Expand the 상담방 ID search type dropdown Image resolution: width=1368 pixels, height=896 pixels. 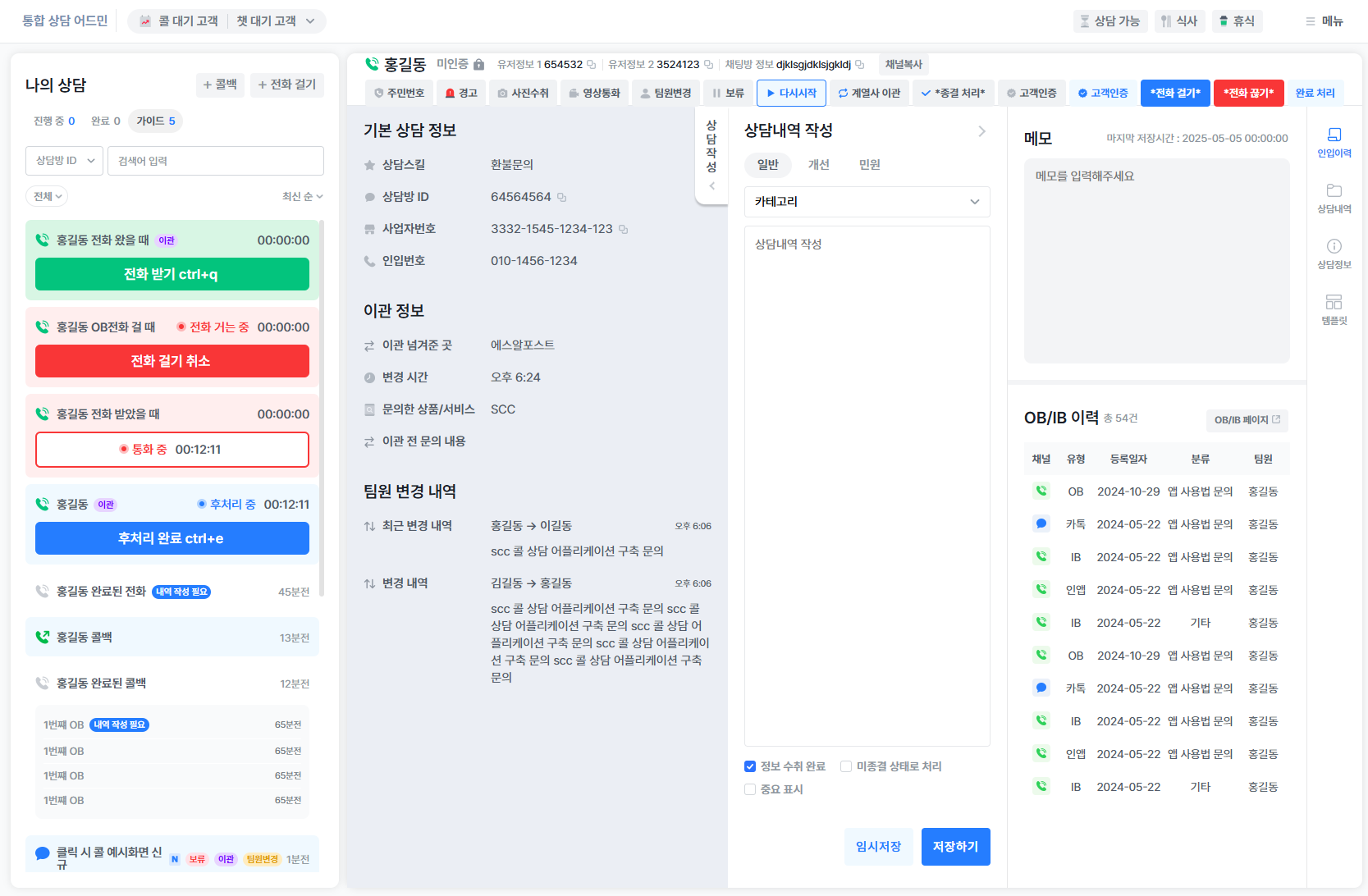(x=64, y=161)
